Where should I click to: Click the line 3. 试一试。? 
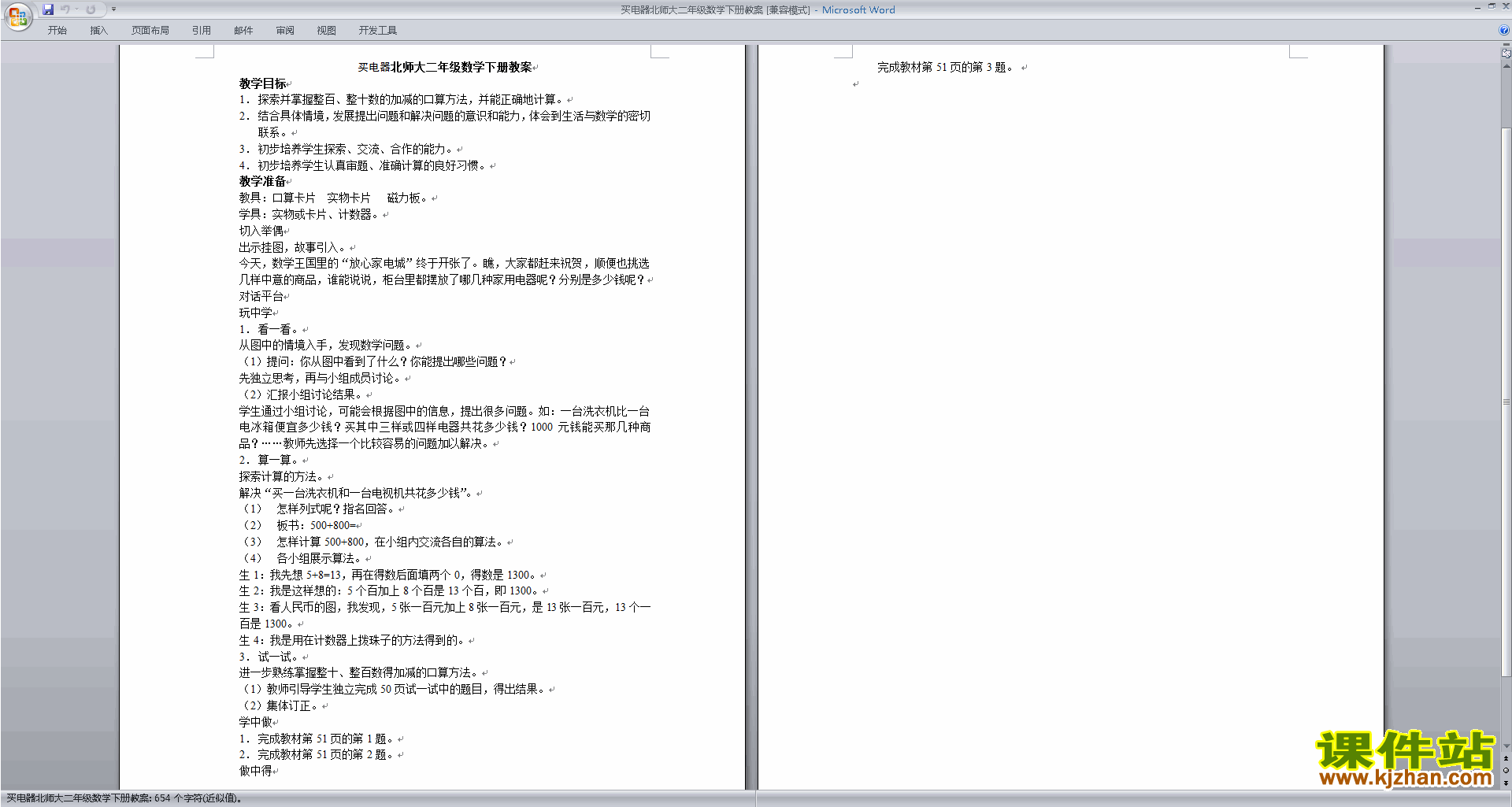pos(269,657)
